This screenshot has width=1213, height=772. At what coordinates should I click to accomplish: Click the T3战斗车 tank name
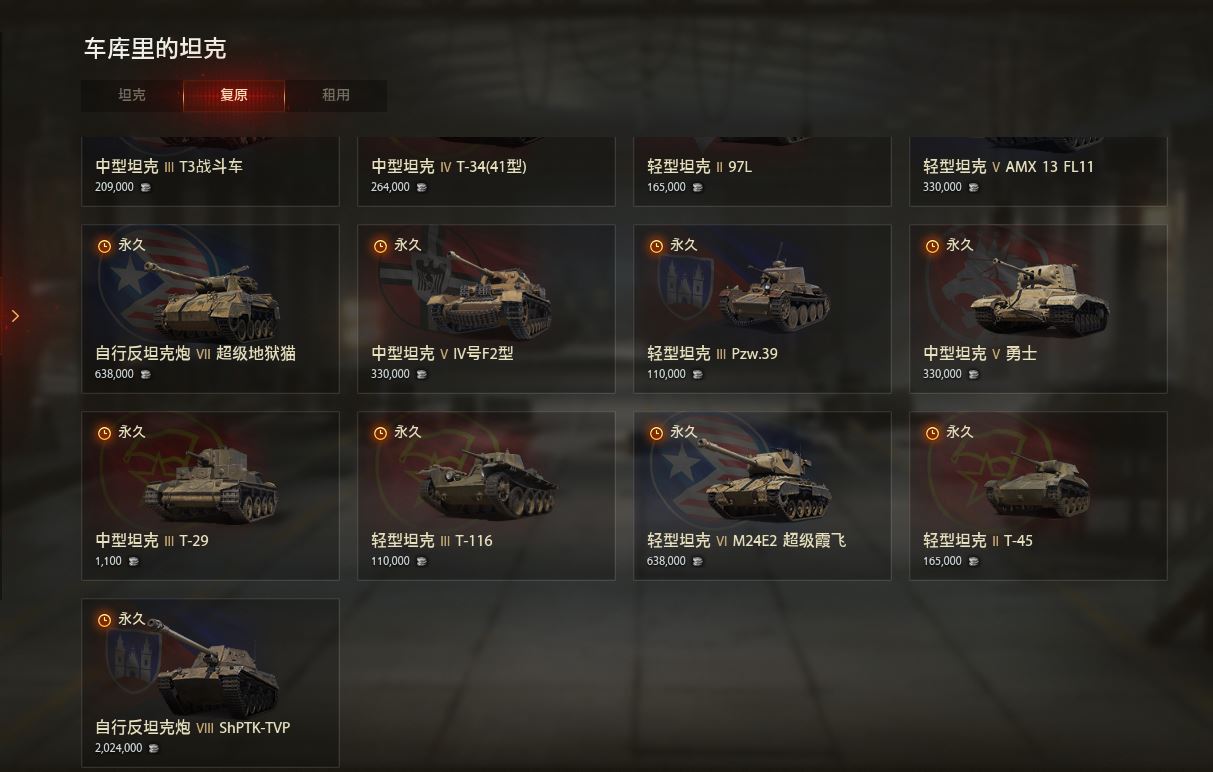tap(210, 167)
